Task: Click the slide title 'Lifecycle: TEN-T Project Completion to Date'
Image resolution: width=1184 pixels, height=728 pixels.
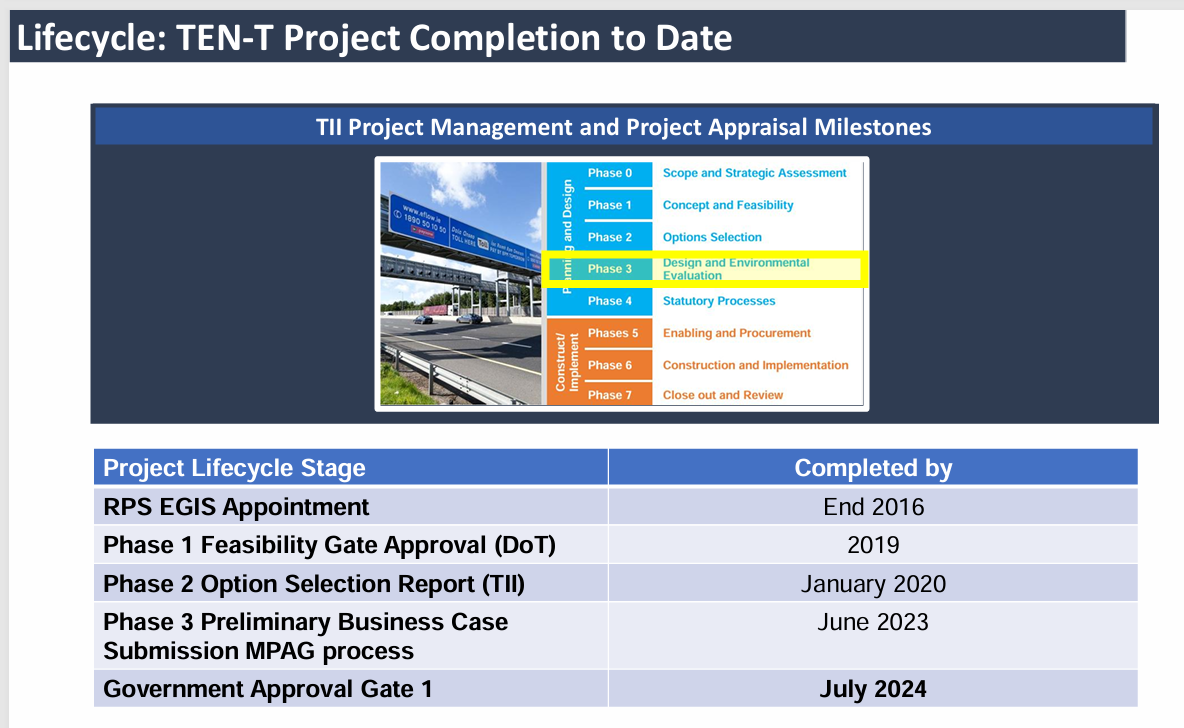Action: (x=375, y=38)
